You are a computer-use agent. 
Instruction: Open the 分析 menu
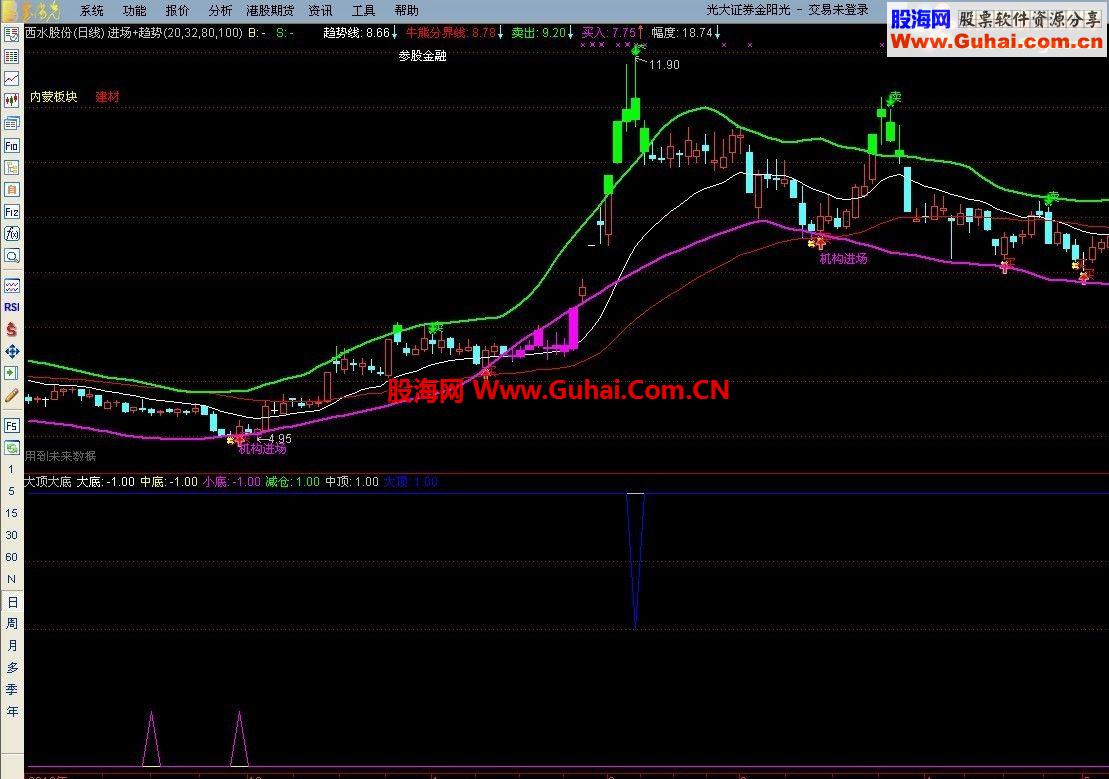pyautogui.click(x=220, y=11)
